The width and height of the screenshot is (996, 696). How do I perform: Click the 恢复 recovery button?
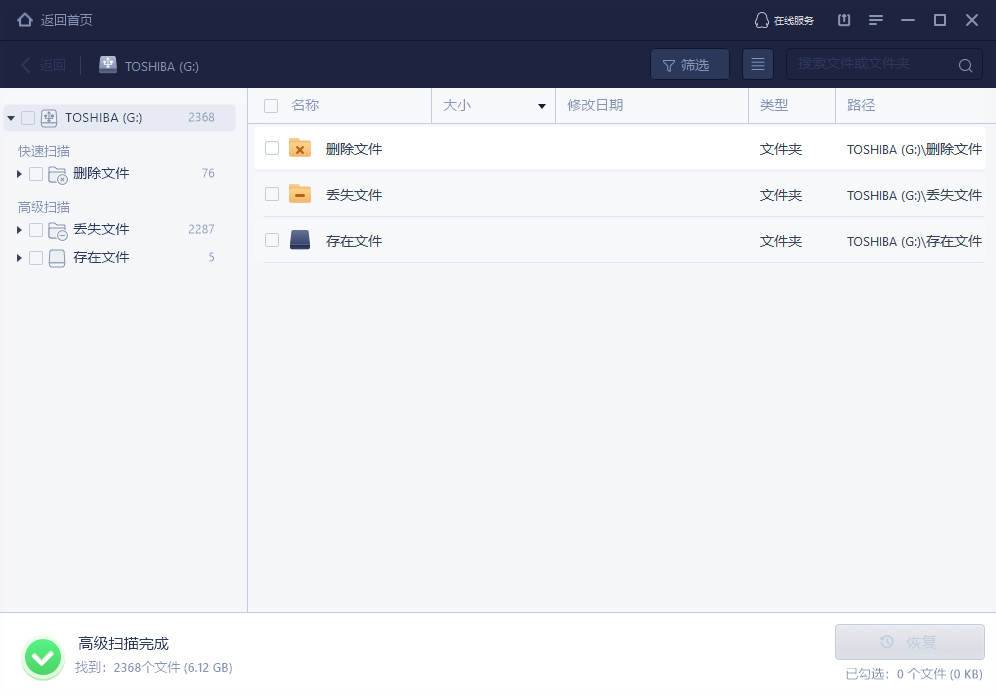[x=909, y=641]
